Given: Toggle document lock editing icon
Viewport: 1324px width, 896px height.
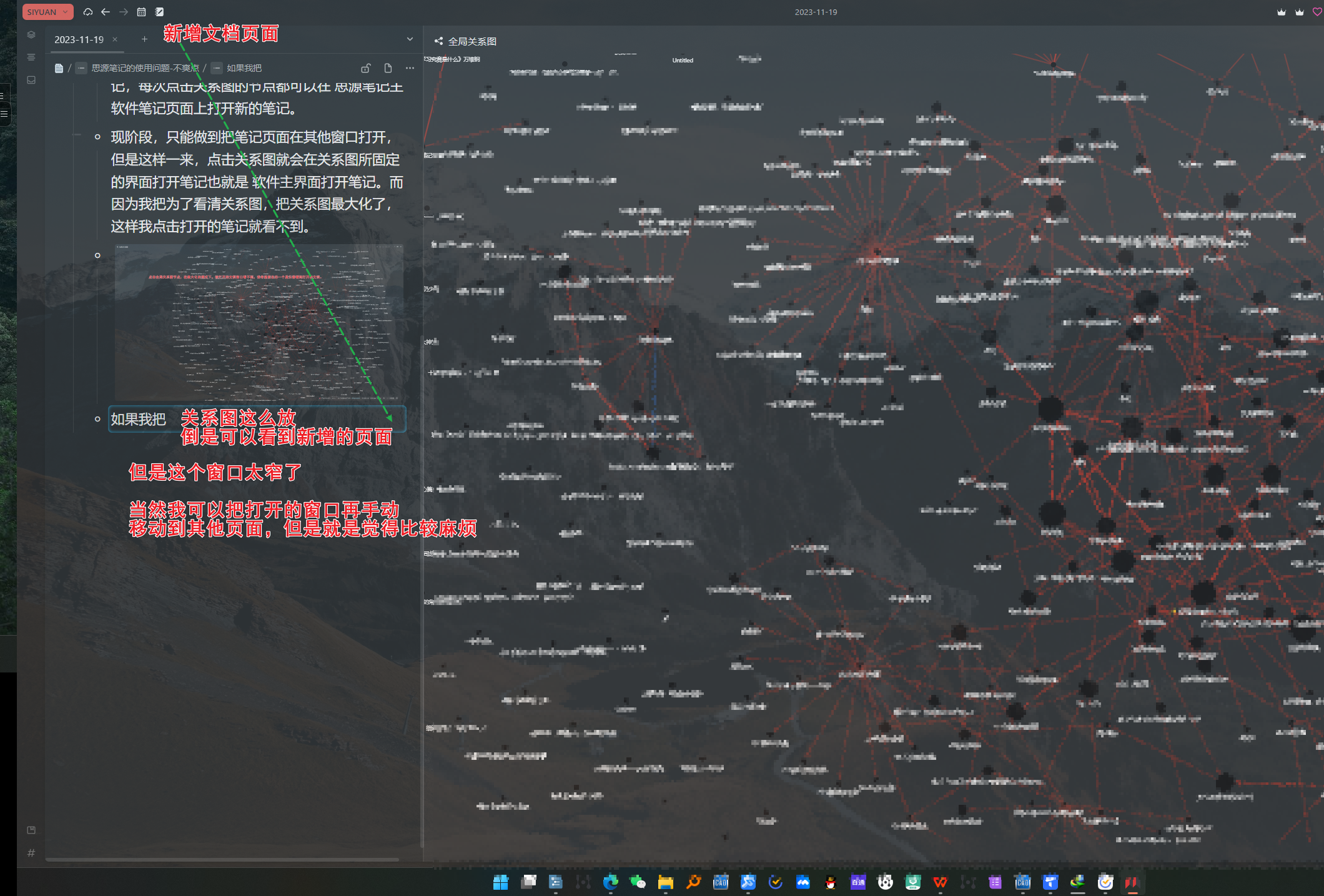Looking at the screenshot, I should pos(366,68).
